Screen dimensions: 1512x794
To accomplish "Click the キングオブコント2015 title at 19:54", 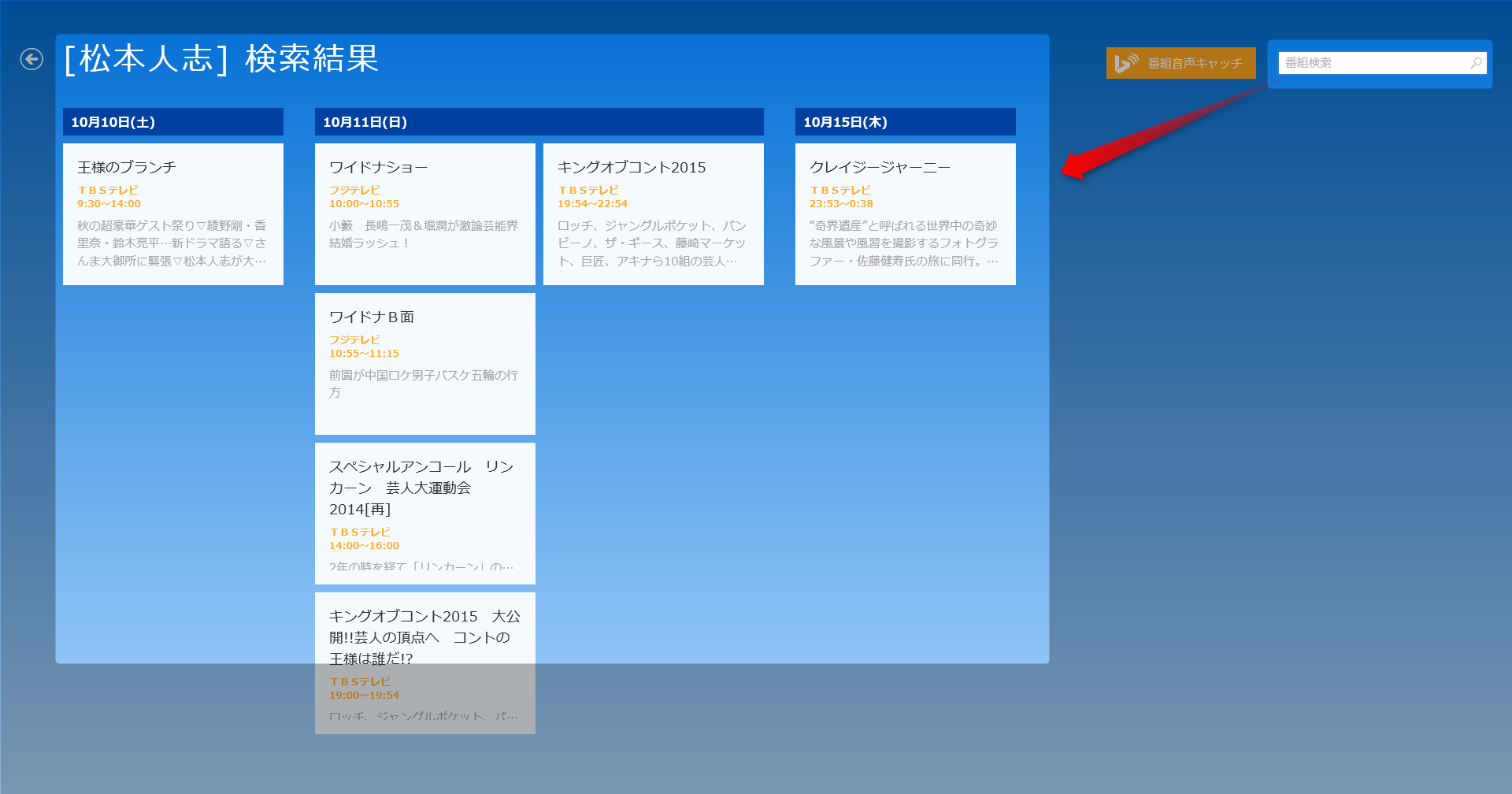I will (x=632, y=167).
